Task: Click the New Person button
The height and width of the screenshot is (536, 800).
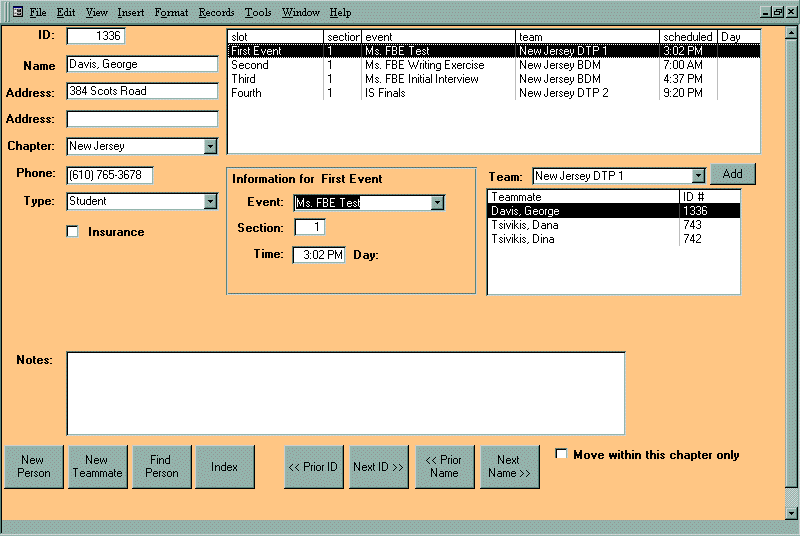Action: pos(34,467)
